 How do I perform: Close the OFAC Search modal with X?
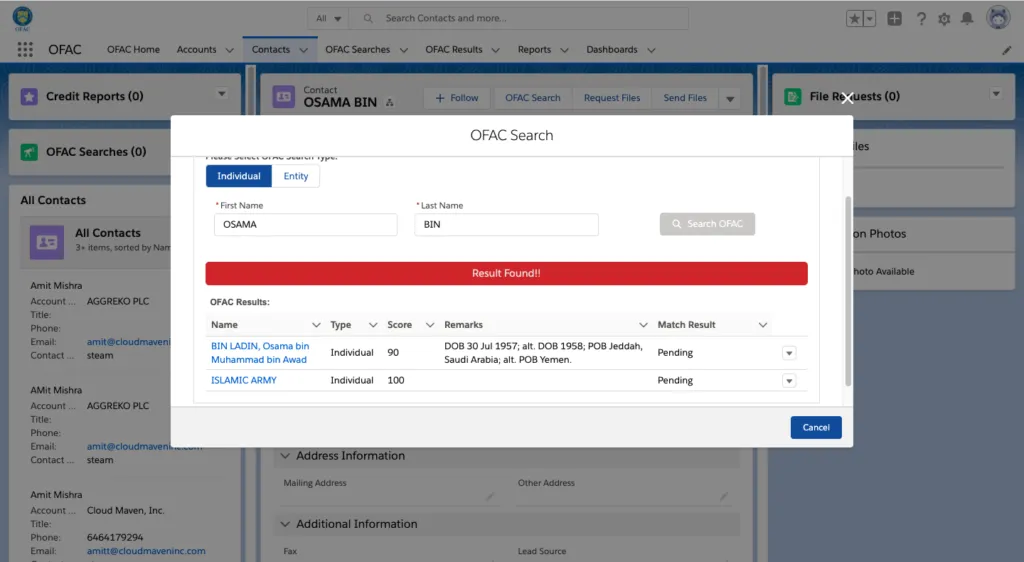847,98
